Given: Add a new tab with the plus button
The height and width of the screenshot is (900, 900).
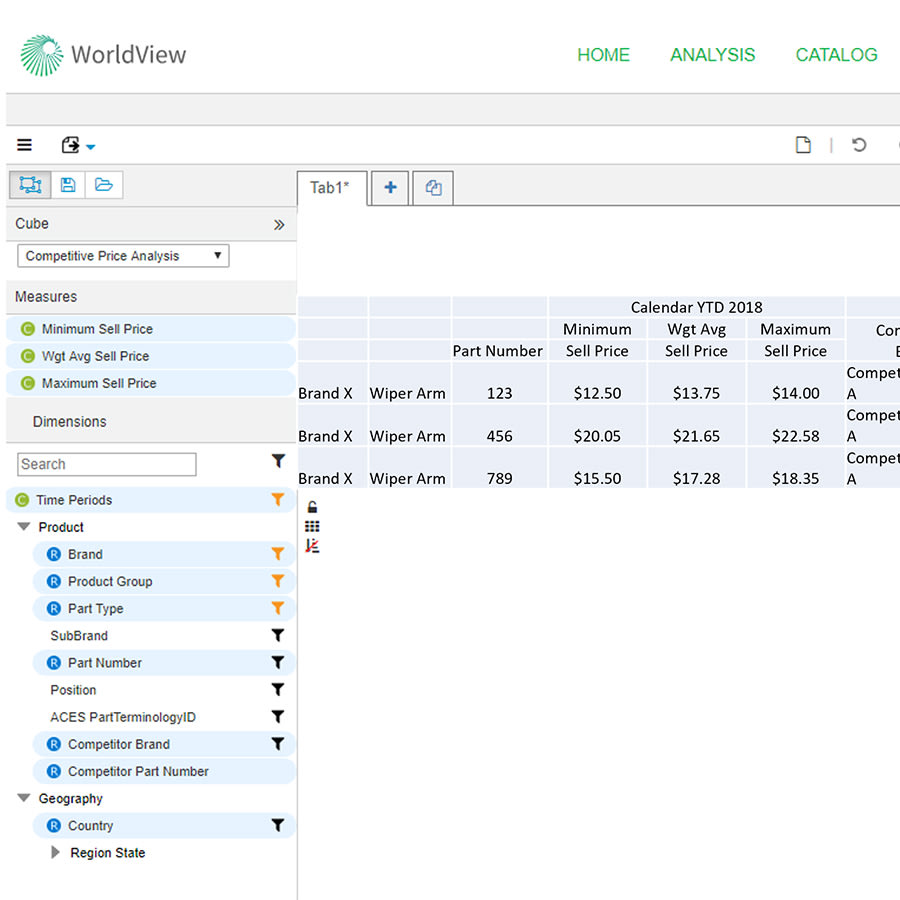Looking at the screenshot, I should pyautogui.click(x=389, y=188).
